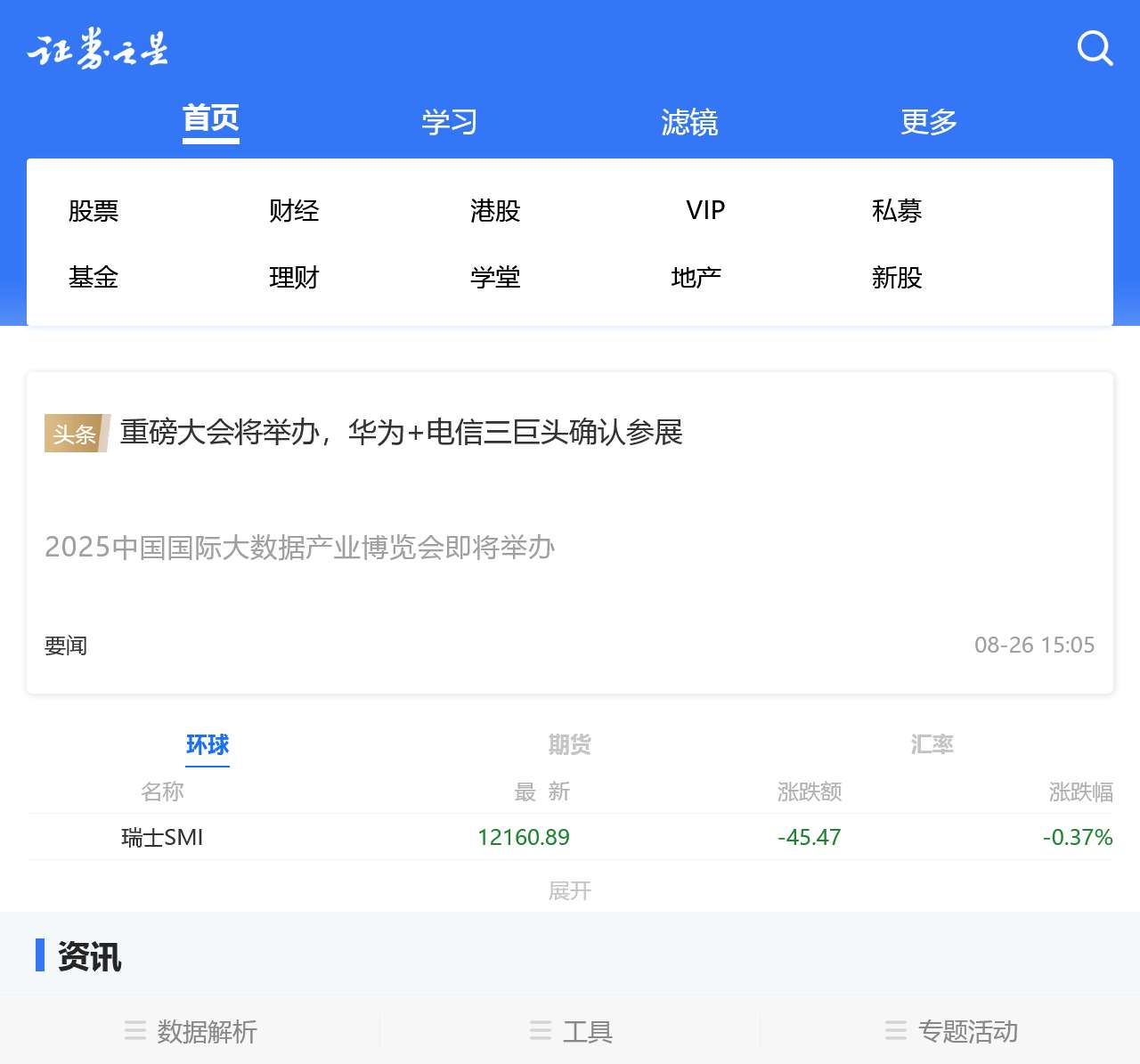Viewport: 1140px width, 1064px height.
Task: Switch to the 期货 tab
Action: 570,743
